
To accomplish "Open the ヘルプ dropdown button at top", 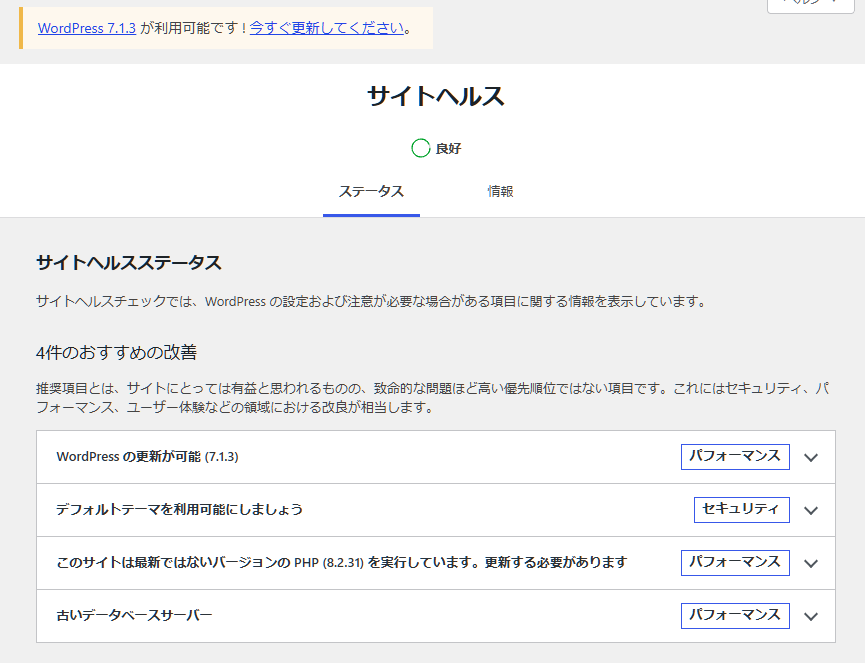I will click(x=810, y=4).
